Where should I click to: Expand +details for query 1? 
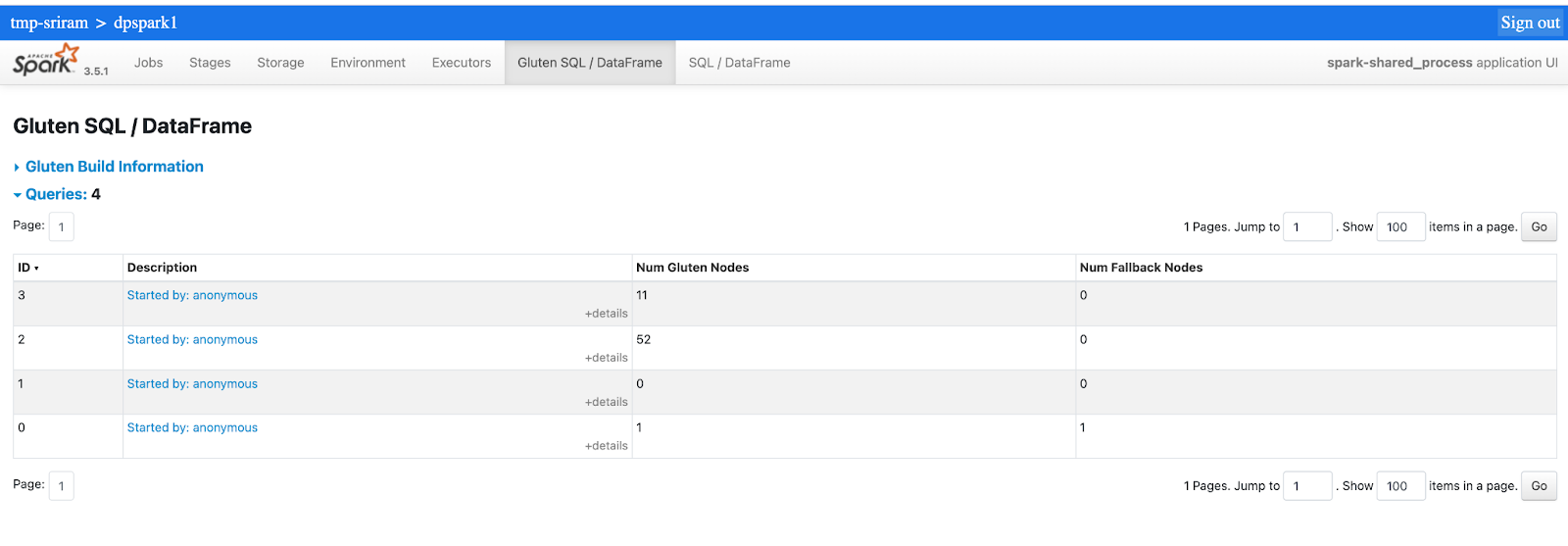pos(607,402)
